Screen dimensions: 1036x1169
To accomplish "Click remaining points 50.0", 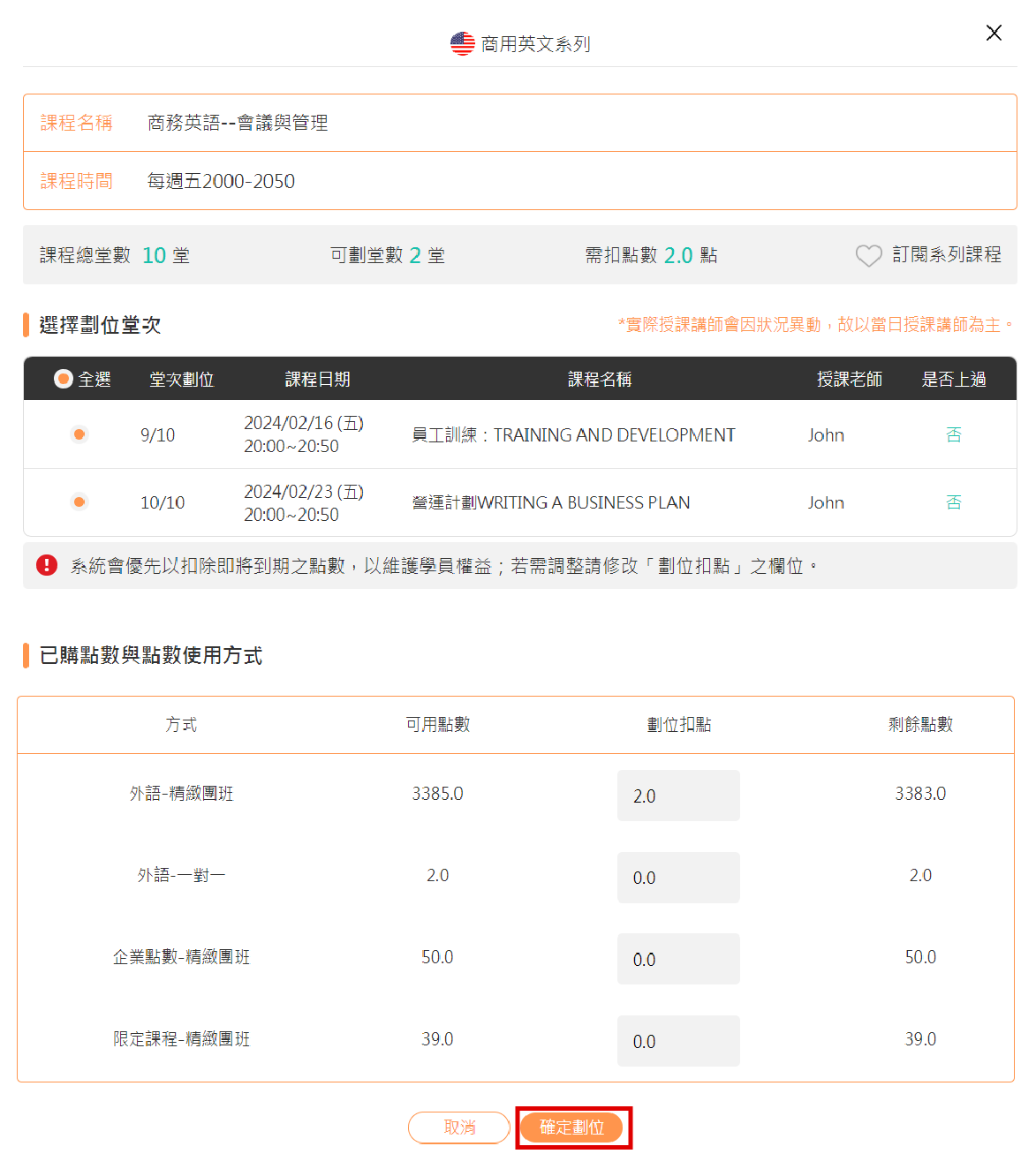I will click(920, 956).
